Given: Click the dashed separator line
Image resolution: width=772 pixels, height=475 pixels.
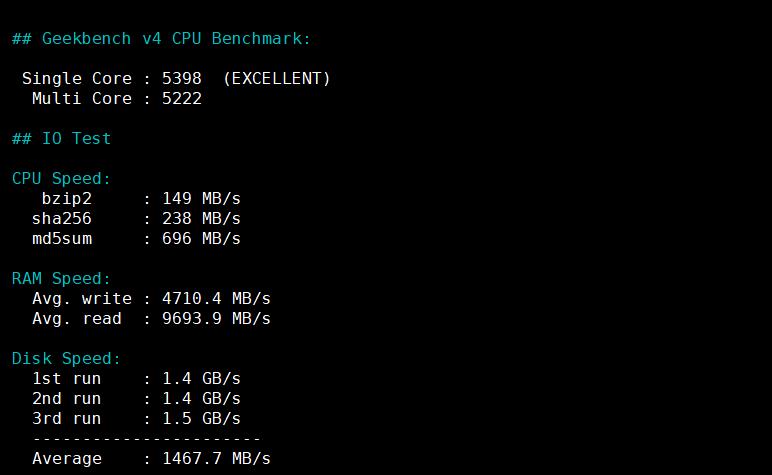Looking at the screenshot, I should point(146,438).
